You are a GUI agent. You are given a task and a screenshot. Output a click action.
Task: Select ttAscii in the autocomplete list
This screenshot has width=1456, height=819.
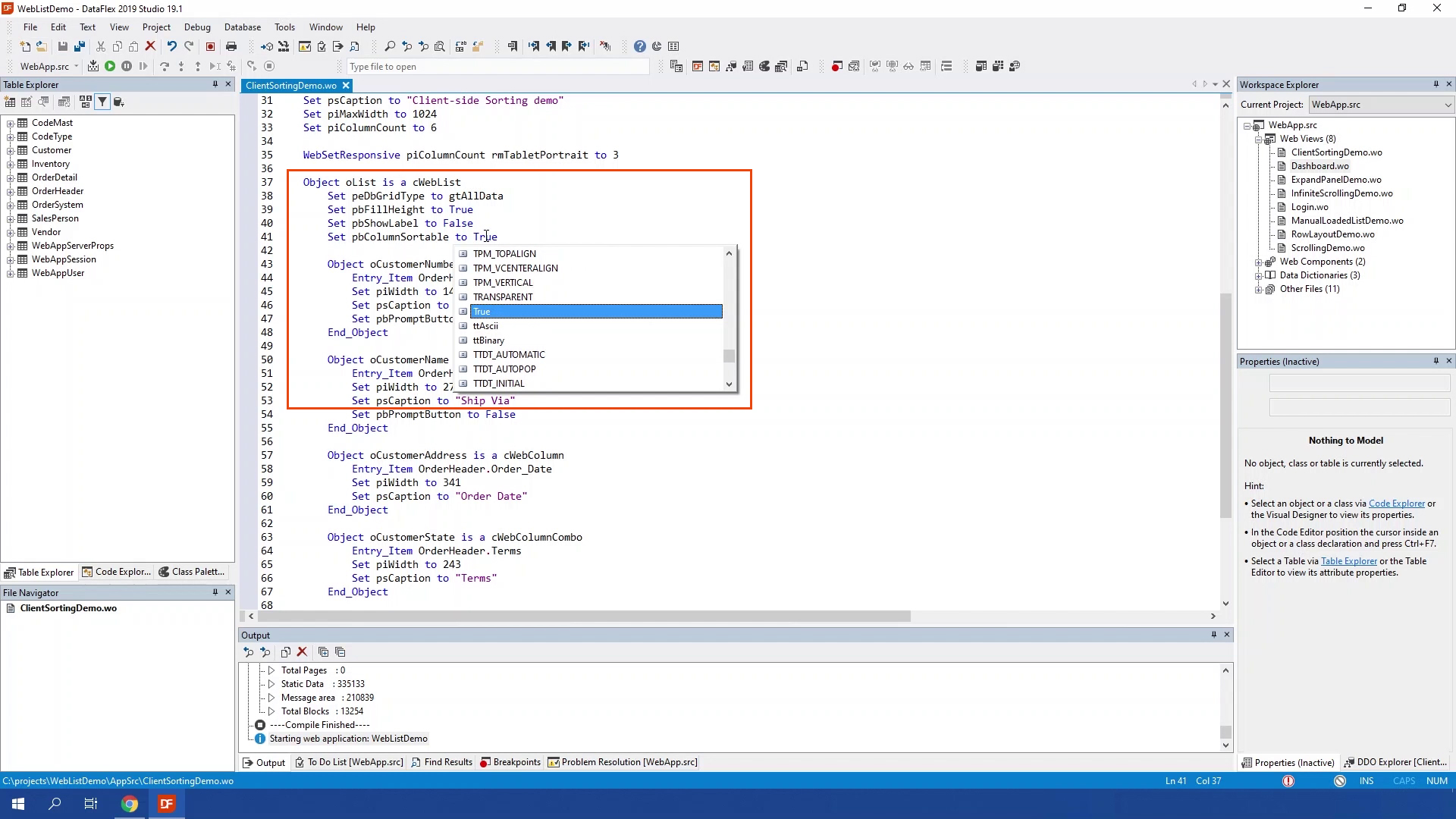pyautogui.click(x=485, y=326)
